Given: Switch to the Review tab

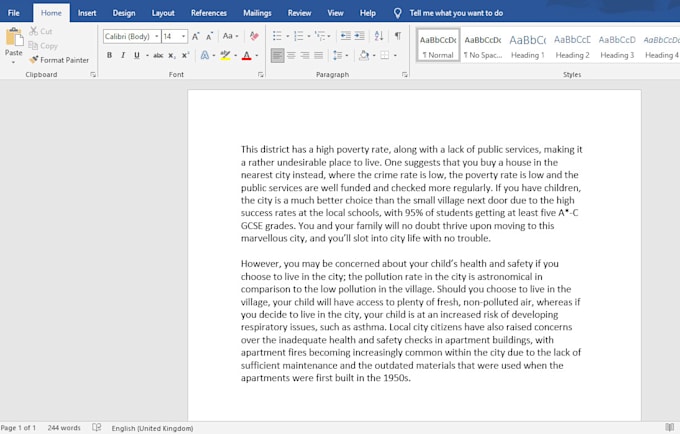Looking at the screenshot, I should [299, 13].
